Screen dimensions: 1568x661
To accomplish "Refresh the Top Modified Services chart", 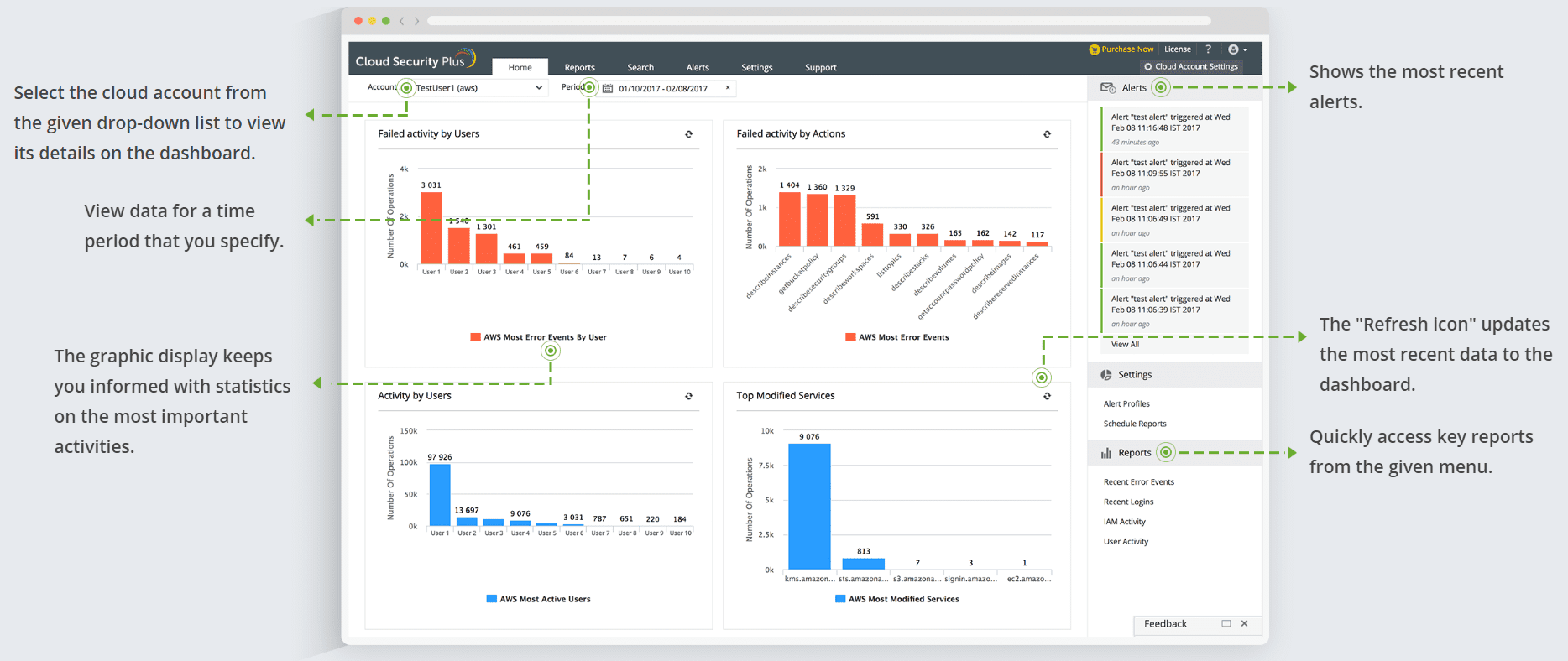I will tap(1047, 396).
